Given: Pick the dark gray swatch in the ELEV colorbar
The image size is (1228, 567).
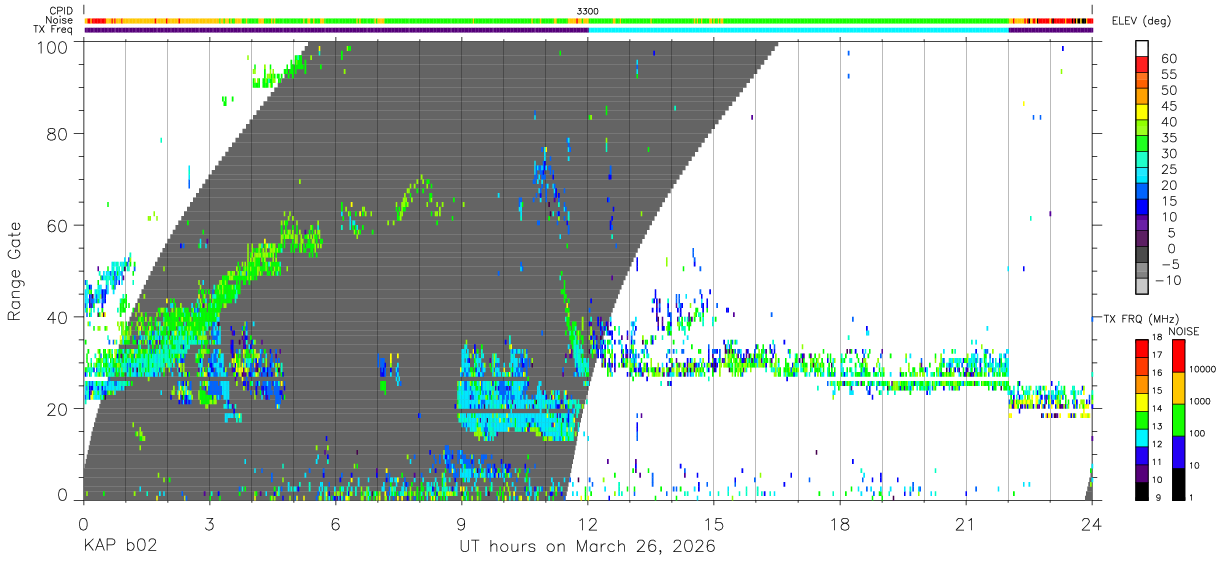Looking at the screenshot, I should tap(1142, 255).
